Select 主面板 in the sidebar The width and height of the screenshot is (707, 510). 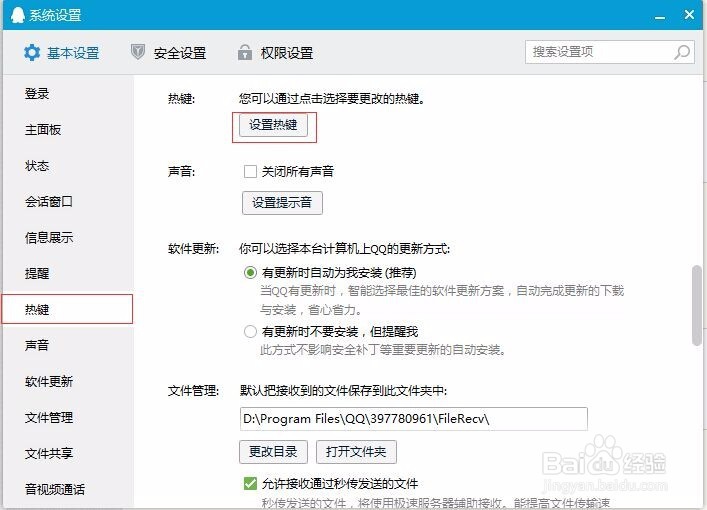pos(43,130)
